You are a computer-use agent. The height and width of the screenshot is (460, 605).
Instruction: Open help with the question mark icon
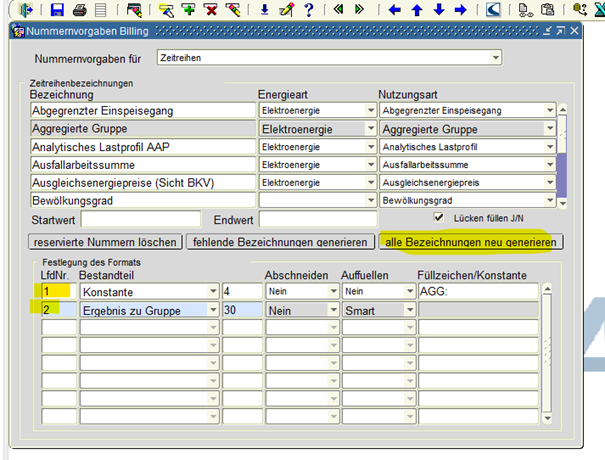click(x=309, y=10)
